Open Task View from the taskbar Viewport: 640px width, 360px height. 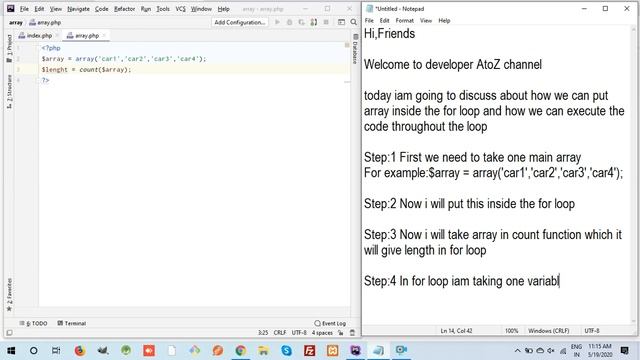[x=56, y=350]
